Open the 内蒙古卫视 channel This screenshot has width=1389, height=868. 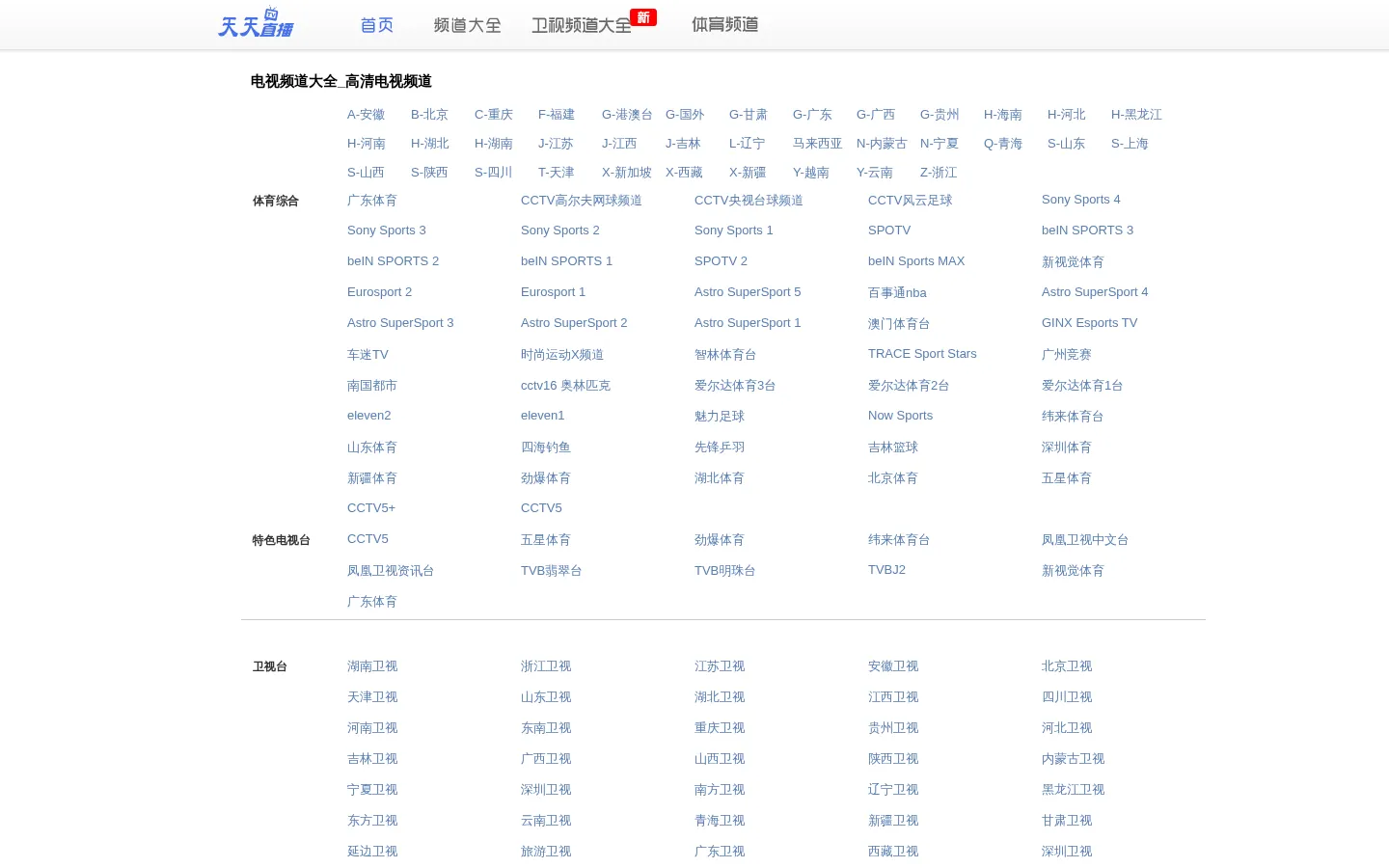[1073, 759]
